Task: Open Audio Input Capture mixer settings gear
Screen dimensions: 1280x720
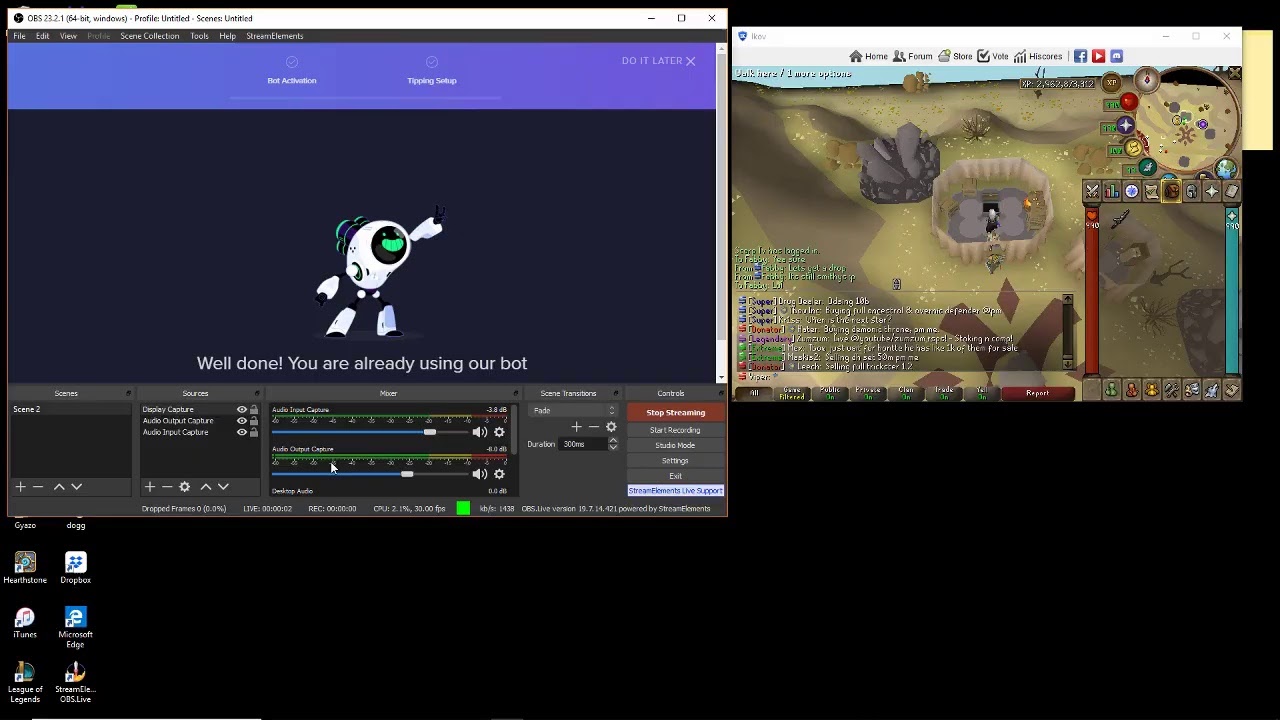Action: click(499, 432)
